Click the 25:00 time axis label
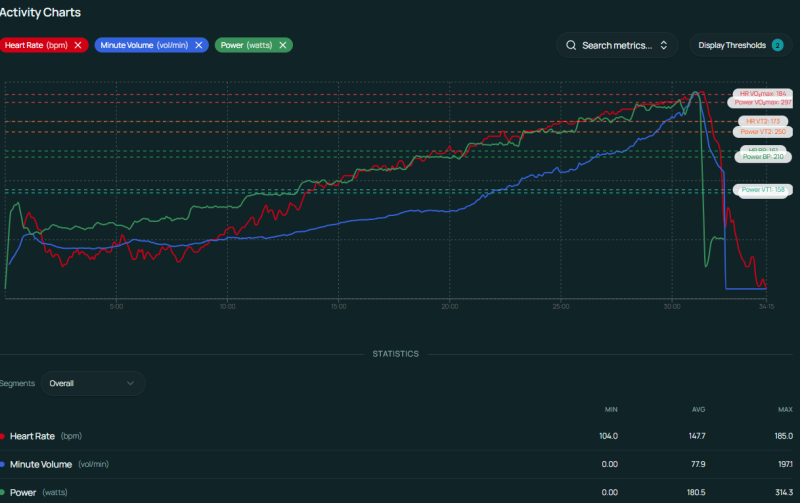This screenshot has width=800, height=503. tap(561, 307)
